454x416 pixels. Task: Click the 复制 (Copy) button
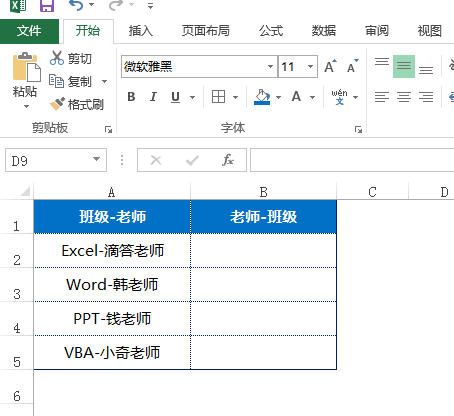(x=71, y=81)
